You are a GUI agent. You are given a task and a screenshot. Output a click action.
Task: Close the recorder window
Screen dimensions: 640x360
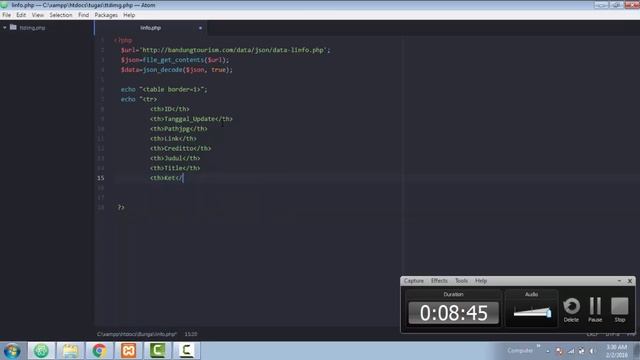pyautogui.click(x=630, y=281)
